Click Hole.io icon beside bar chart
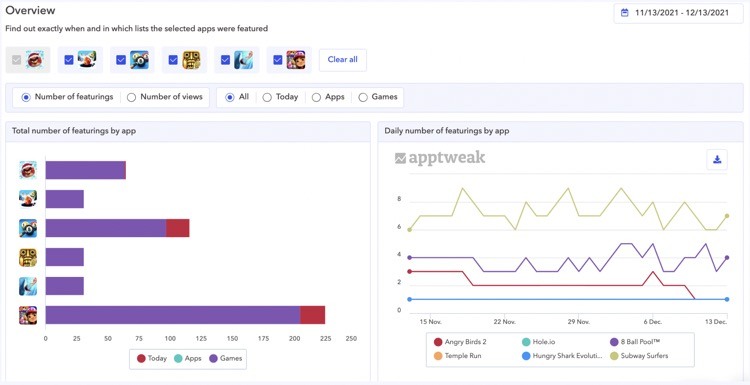The image size is (750, 385). (28, 199)
